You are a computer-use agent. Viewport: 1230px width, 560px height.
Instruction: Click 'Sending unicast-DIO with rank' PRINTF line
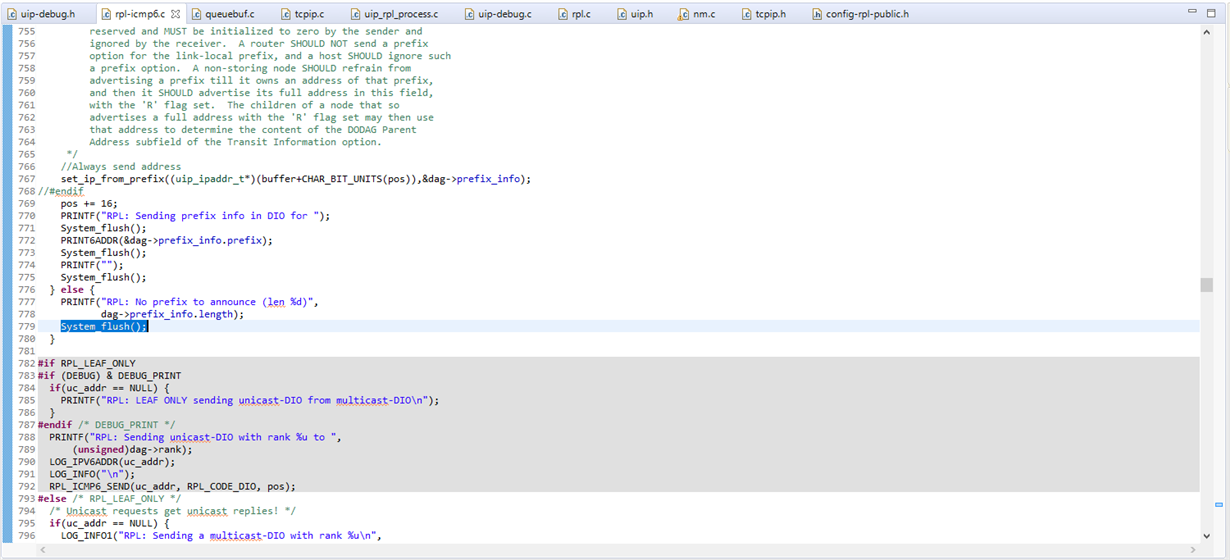point(196,437)
